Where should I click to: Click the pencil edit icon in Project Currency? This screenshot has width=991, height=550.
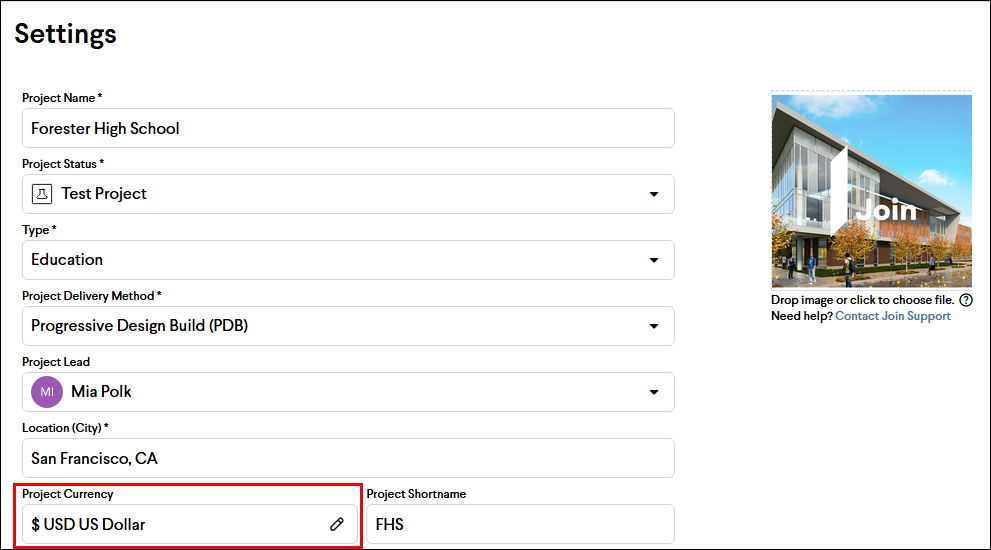tap(337, 524)
